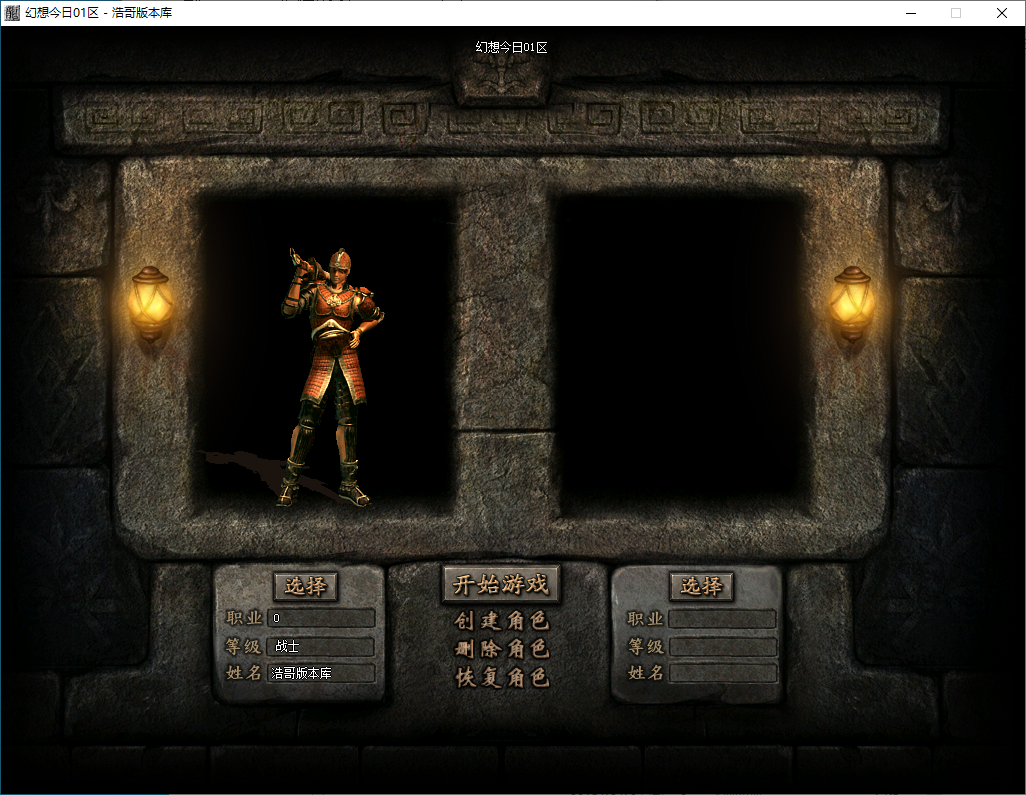This screenshot has width=1026, height=795.
Task: Click the right 选择 button for the empty slot
Action: click(701, 586)
